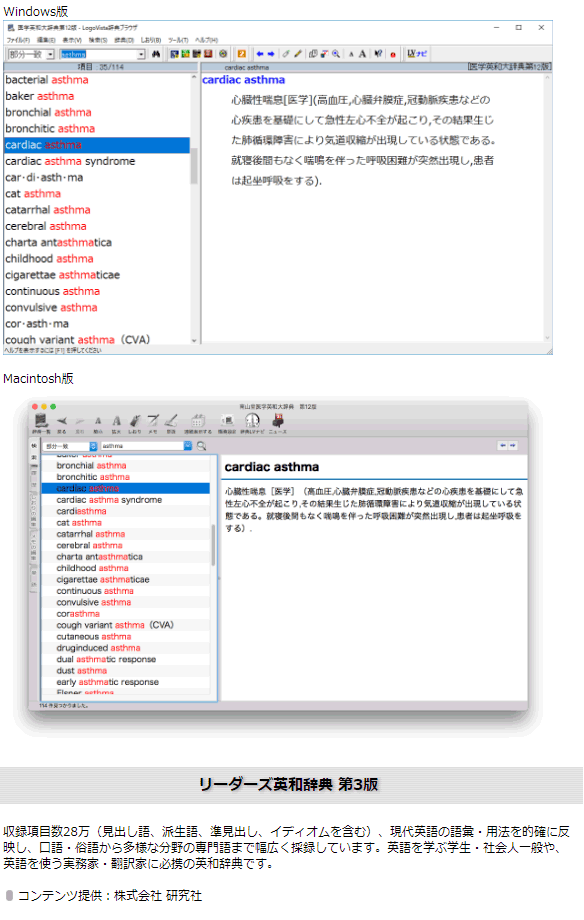Click the asthma search input in Windows window

coord(99,55)
